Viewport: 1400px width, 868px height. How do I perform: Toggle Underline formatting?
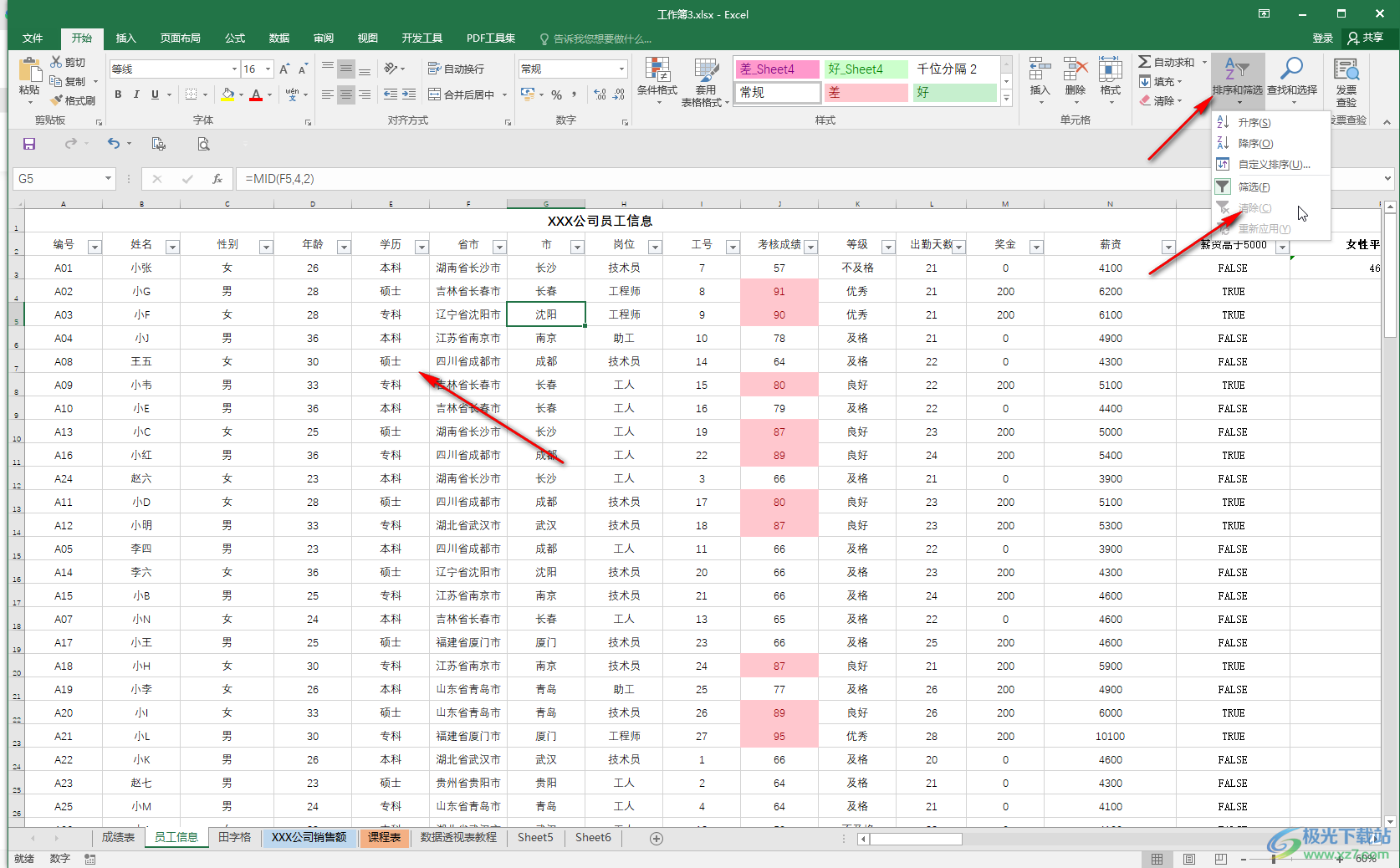pyautogui.click(x=155, y=94)
